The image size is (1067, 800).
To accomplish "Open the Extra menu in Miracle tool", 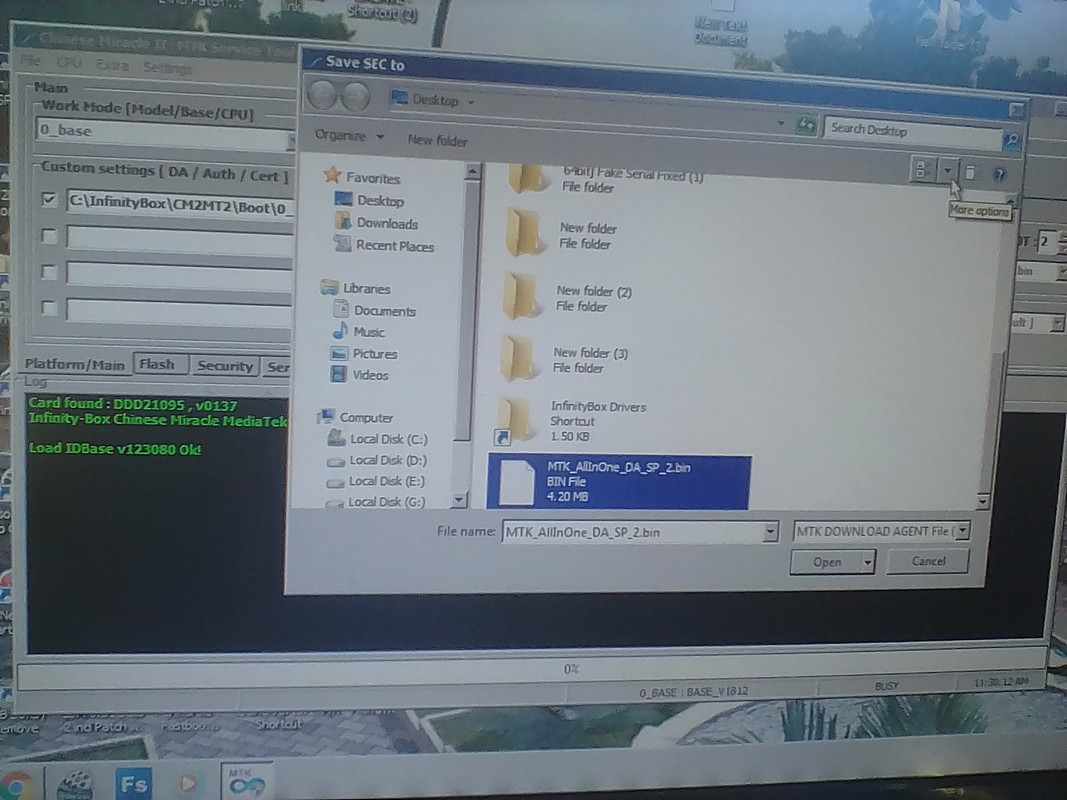I will point(112,65).
